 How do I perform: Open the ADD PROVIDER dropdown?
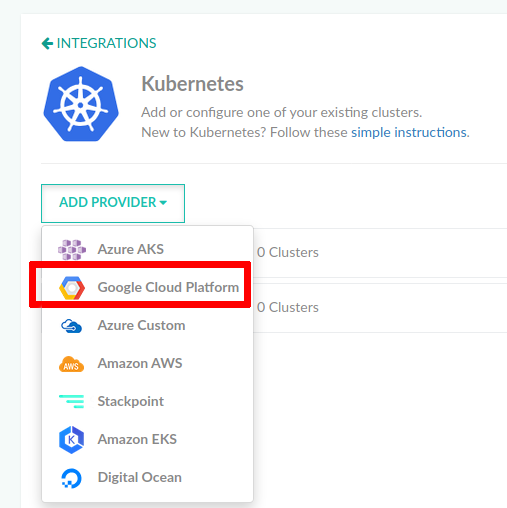click(113, 203)
